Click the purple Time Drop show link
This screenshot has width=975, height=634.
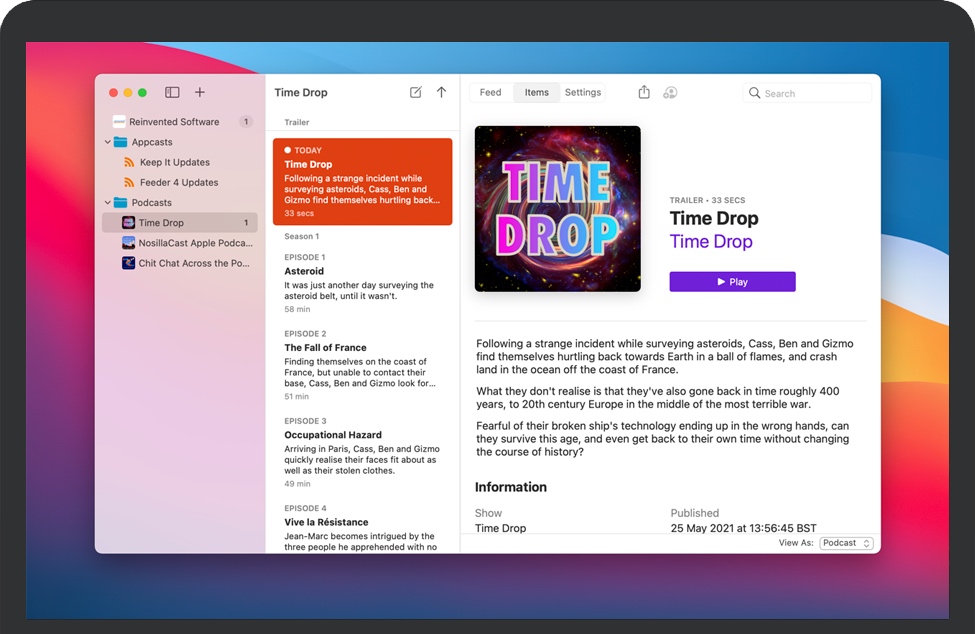[711, 241]
